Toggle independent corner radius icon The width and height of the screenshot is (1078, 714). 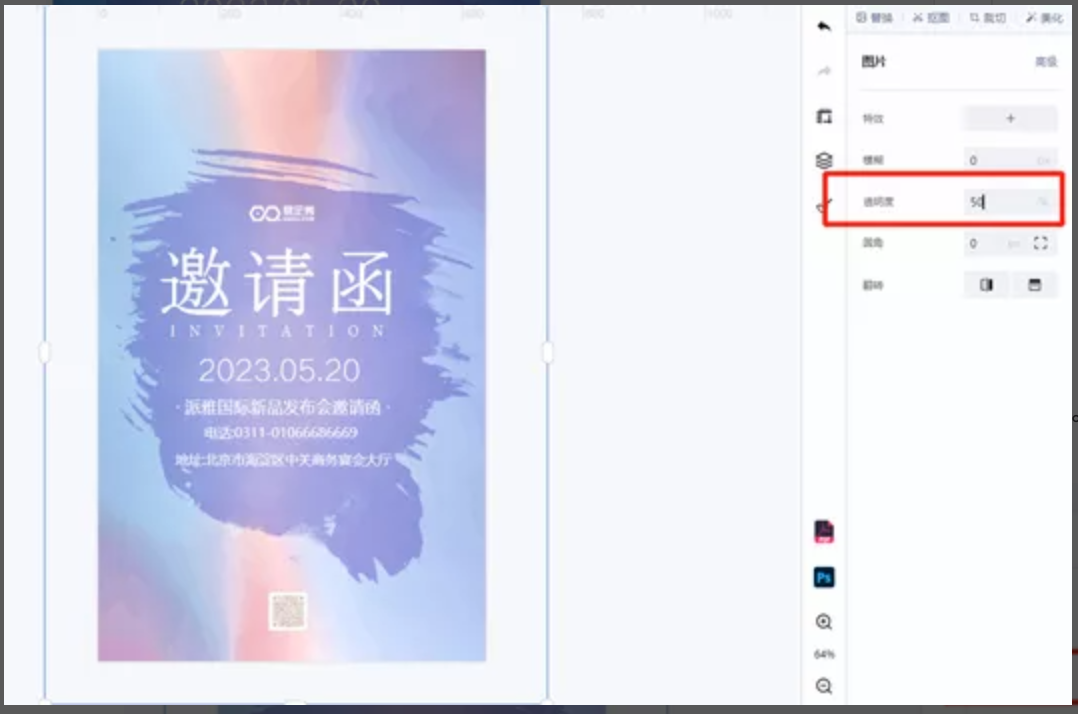(x=1040, y=243)
